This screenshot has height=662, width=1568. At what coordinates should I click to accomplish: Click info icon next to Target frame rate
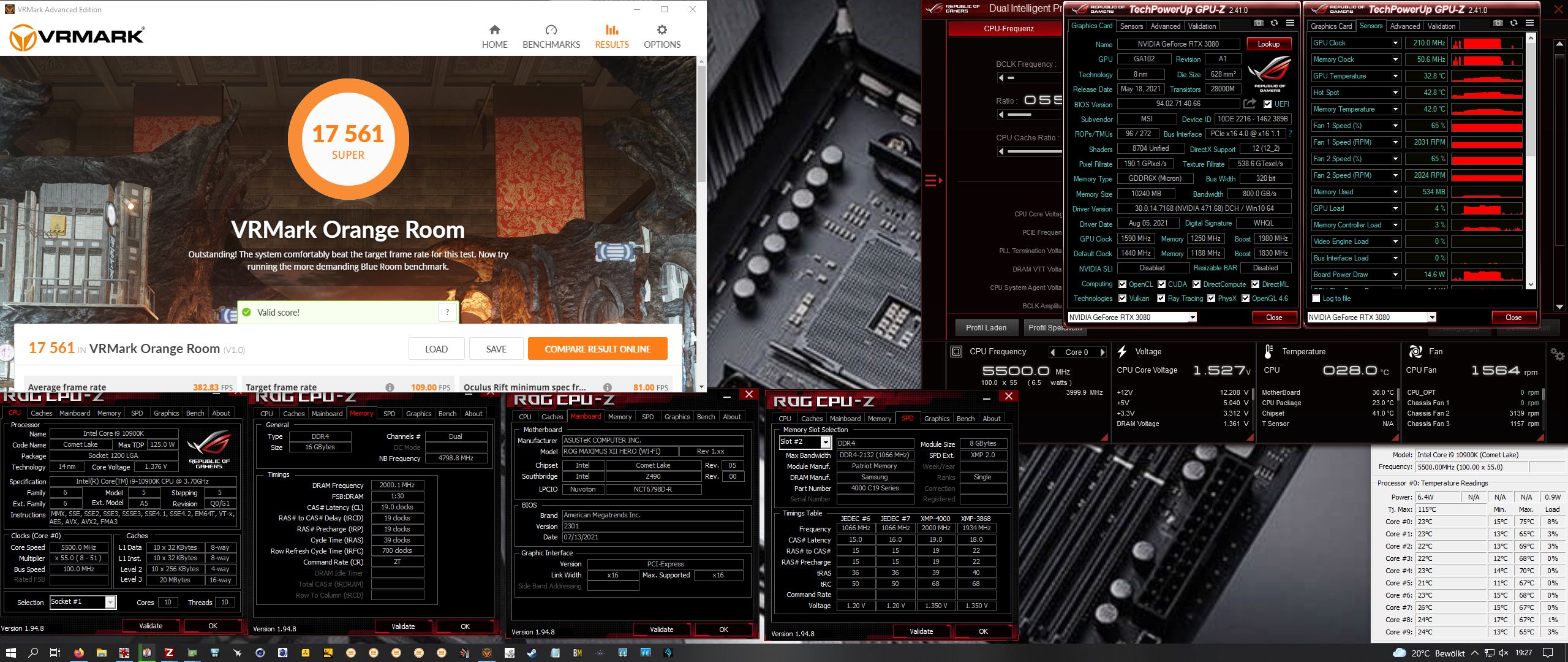coord(390,387)
